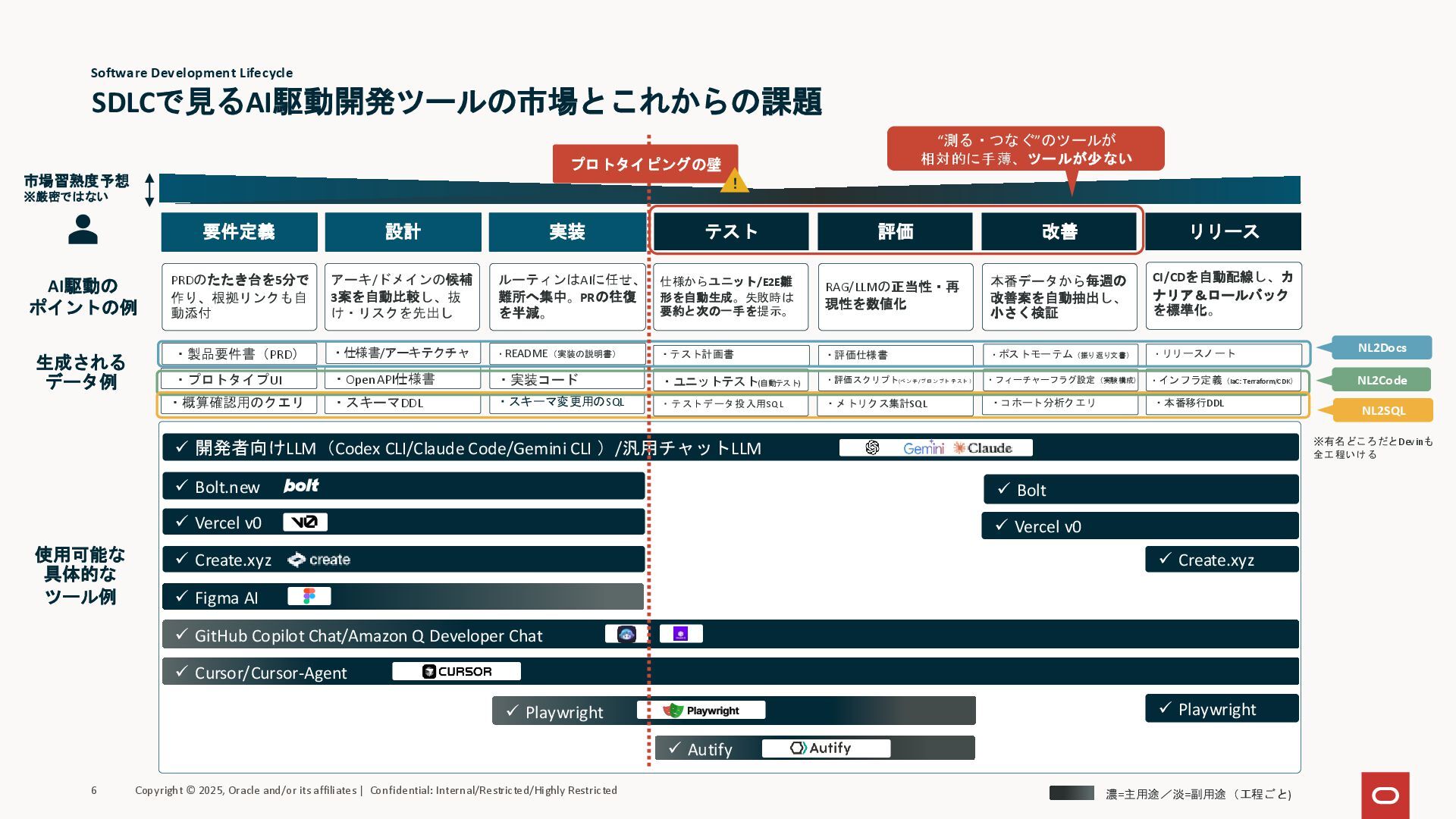Click the GitHub Copilot icon
This screenshot has height=819, width=1456.
pyautogui.click(x=626, y=634)
